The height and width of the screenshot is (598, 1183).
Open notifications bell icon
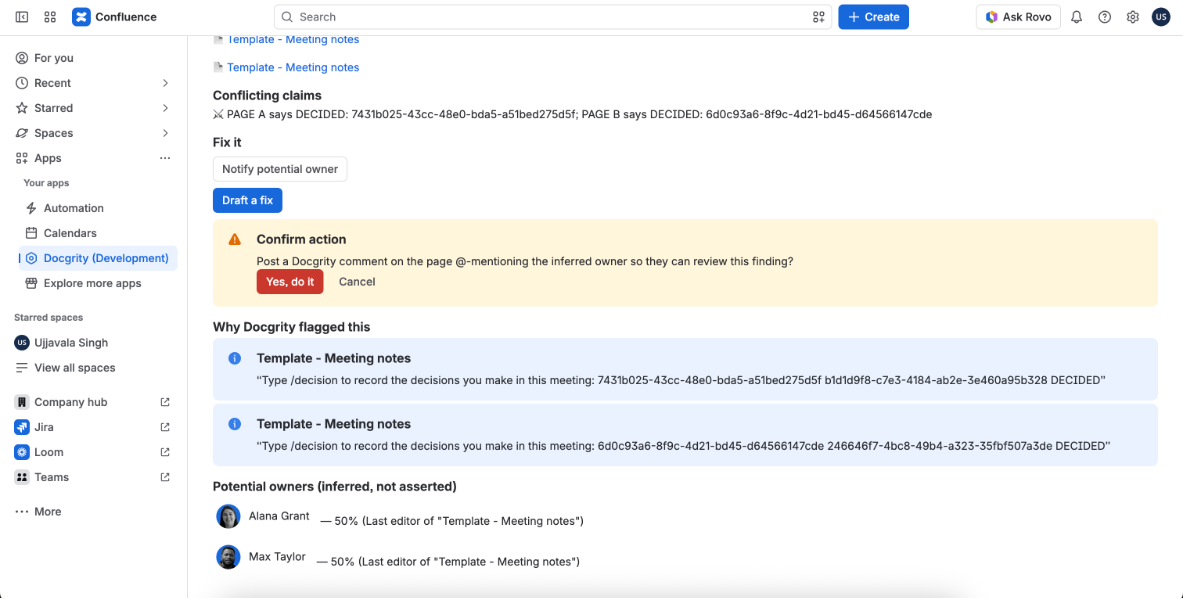coord(1077,17)
